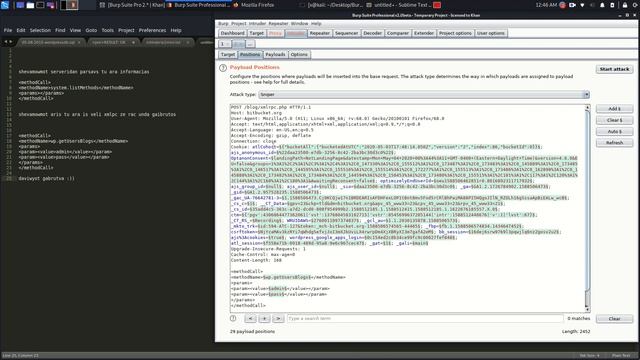Click Plain Text syntax in Sublime status bar

[621, 356]
